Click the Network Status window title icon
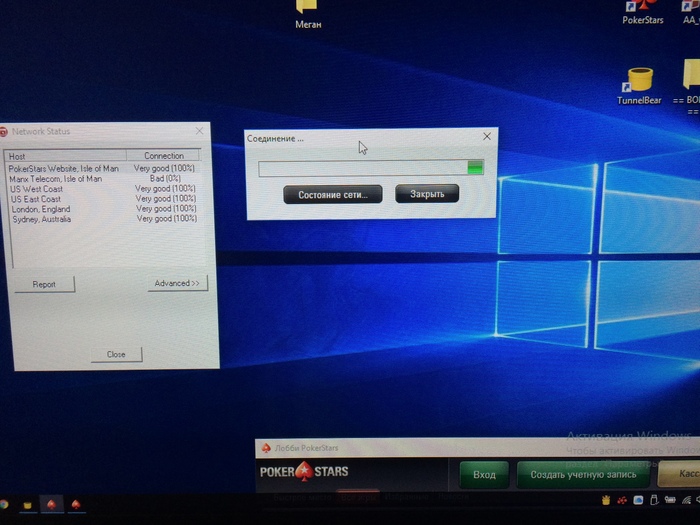This screenshot has height=525, width=700. click(4, 132)
